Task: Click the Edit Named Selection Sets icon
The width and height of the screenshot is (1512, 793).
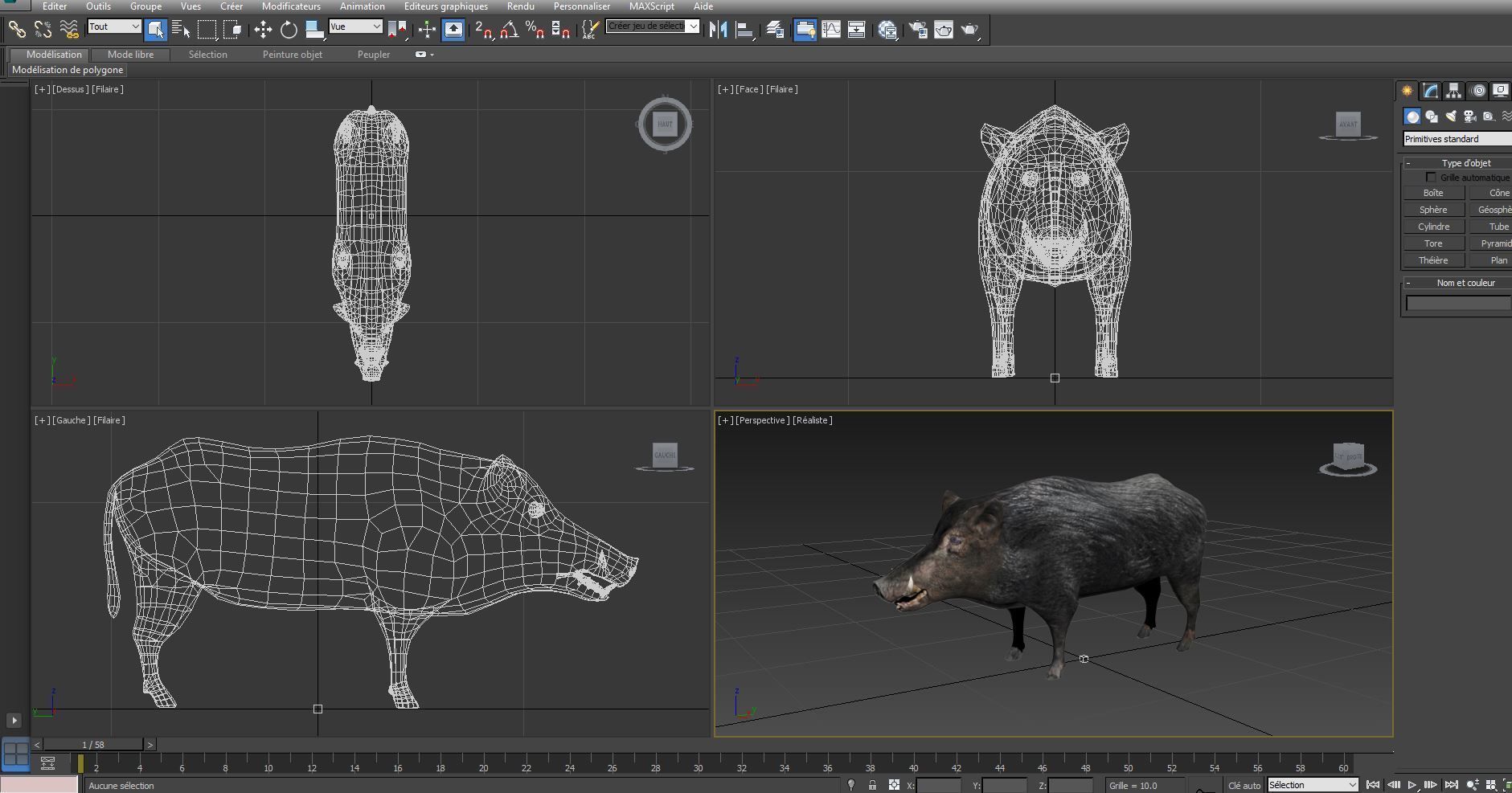Action: pyautogui.click(x=590, y=30)
